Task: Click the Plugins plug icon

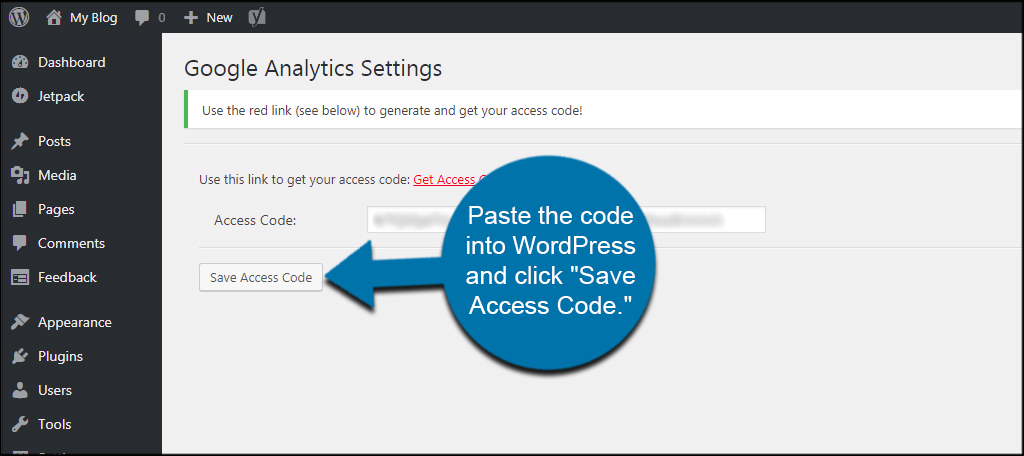Action: point(19,356)
